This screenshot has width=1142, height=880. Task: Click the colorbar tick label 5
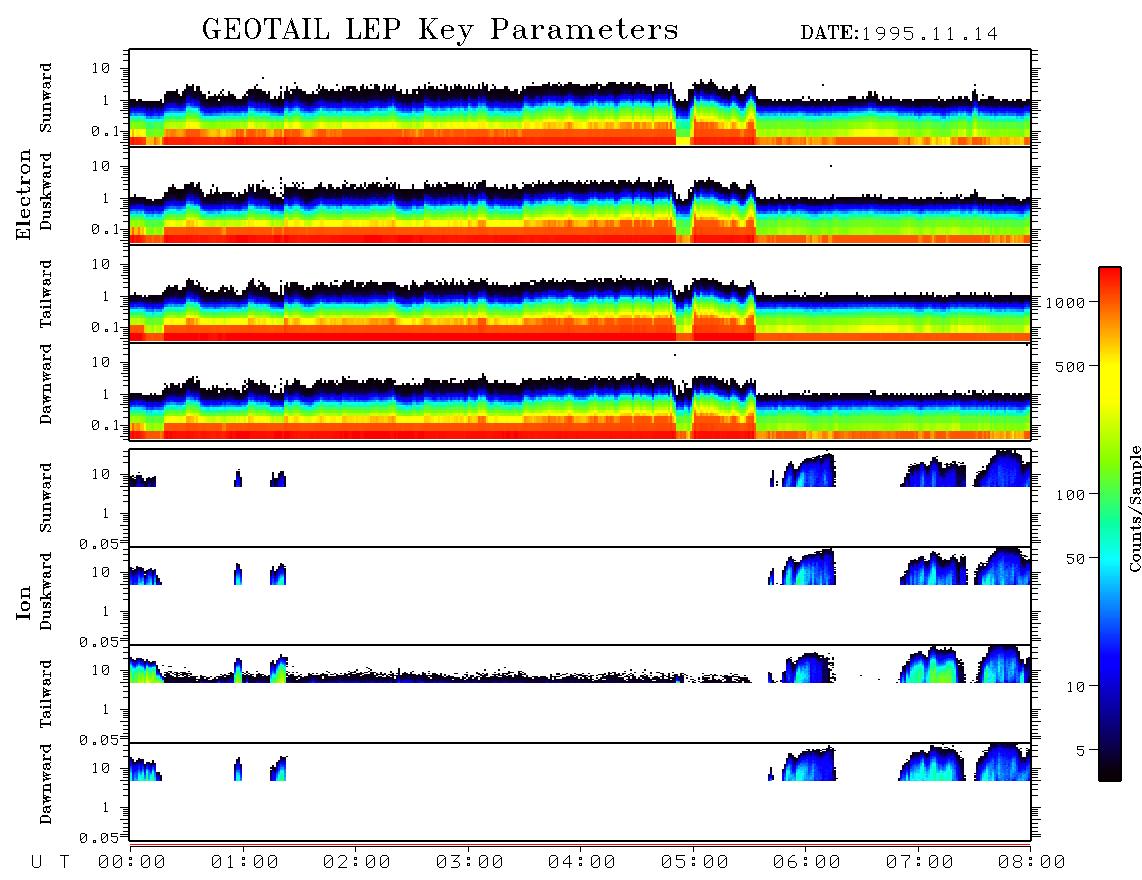(1081, 751)
